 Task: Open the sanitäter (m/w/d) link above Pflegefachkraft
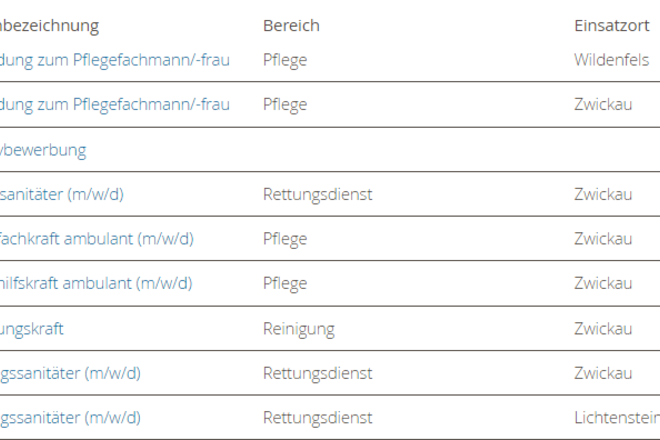tap(61, 195)
